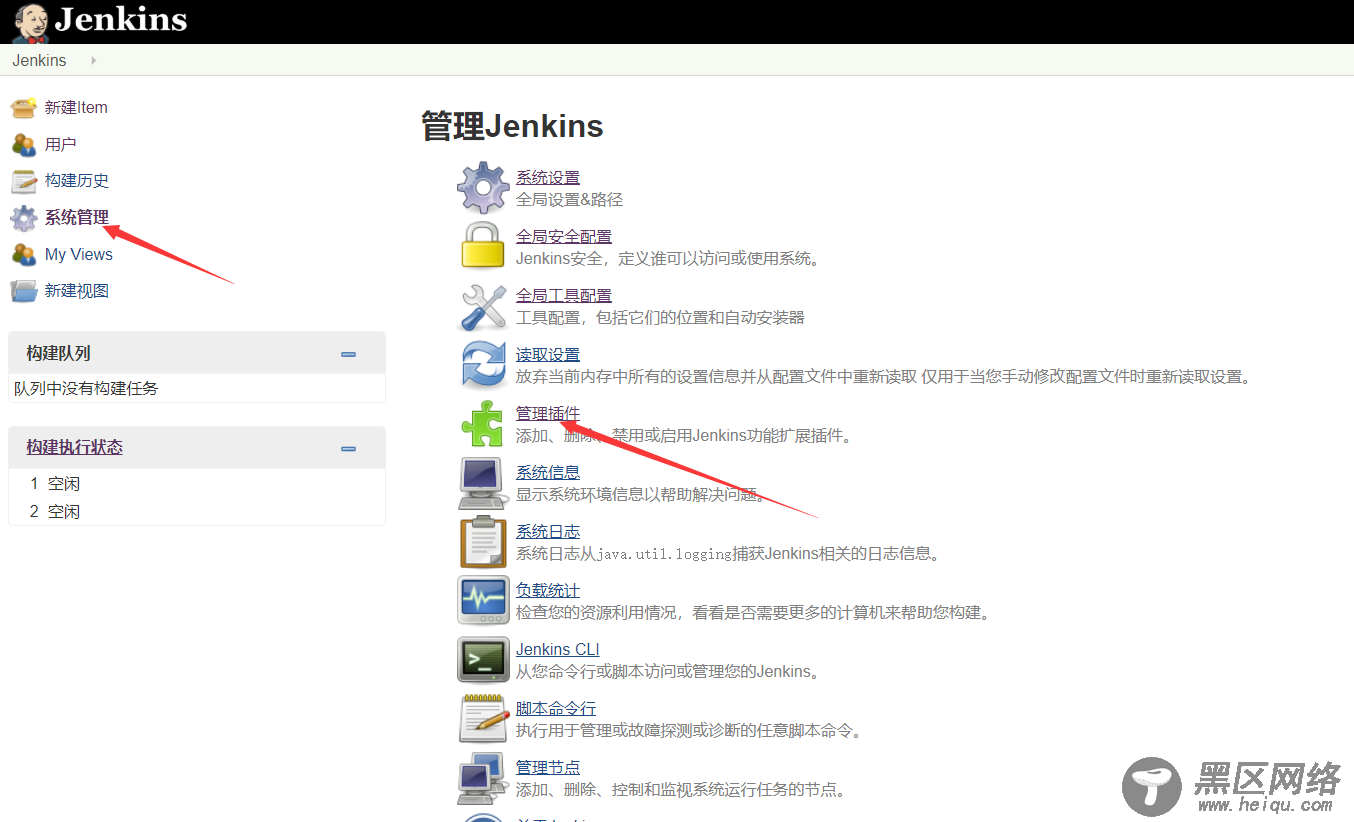Open the 构建执行状态 header link
Image resolution: width=1354 pixels, height=822 pixels.
pyautogui.click(x=75, y=447)
